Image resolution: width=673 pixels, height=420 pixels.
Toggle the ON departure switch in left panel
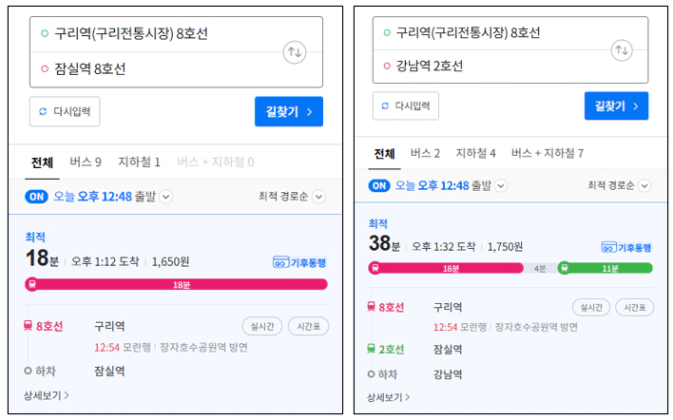[x=37, y=196]
